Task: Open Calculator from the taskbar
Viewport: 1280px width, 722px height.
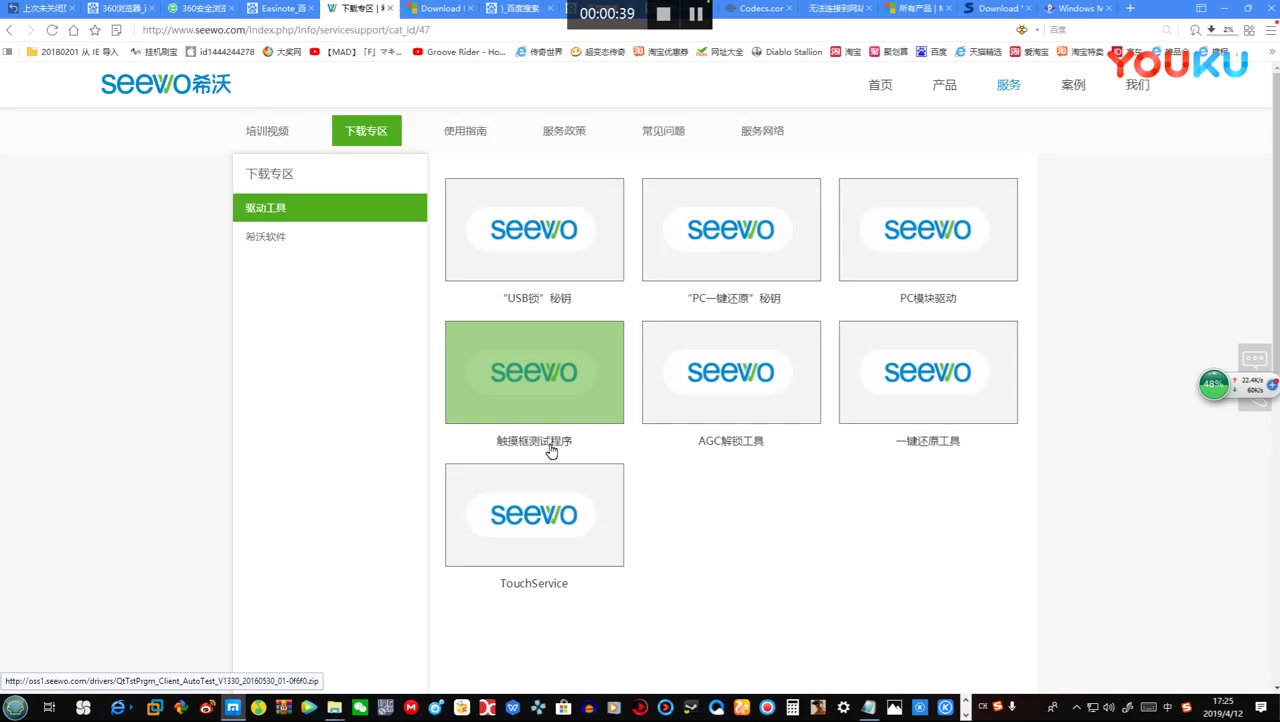Action: tap(792, 708)
